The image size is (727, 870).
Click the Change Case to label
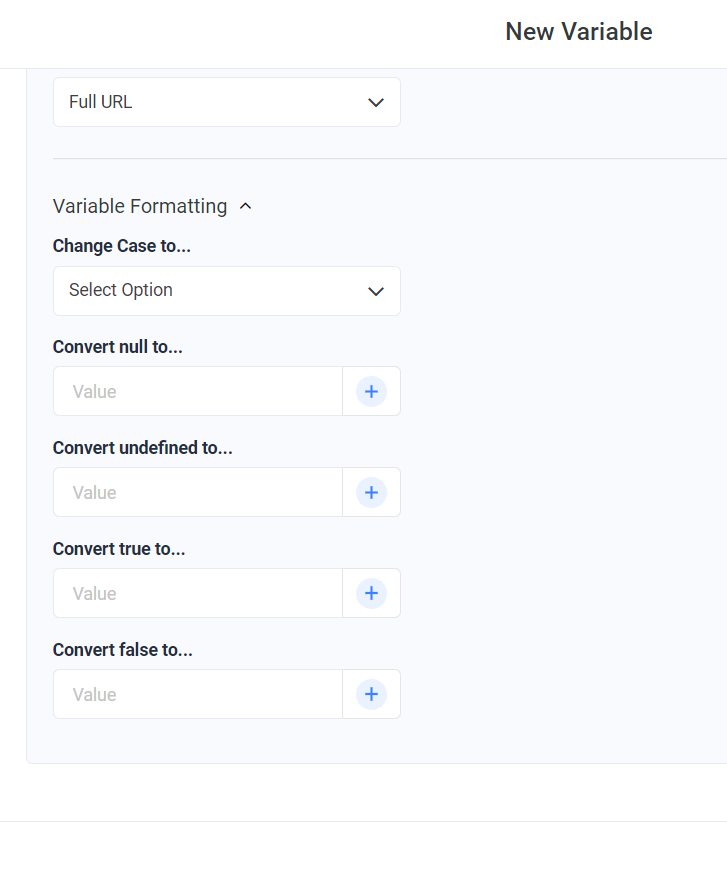pos(122,246)
